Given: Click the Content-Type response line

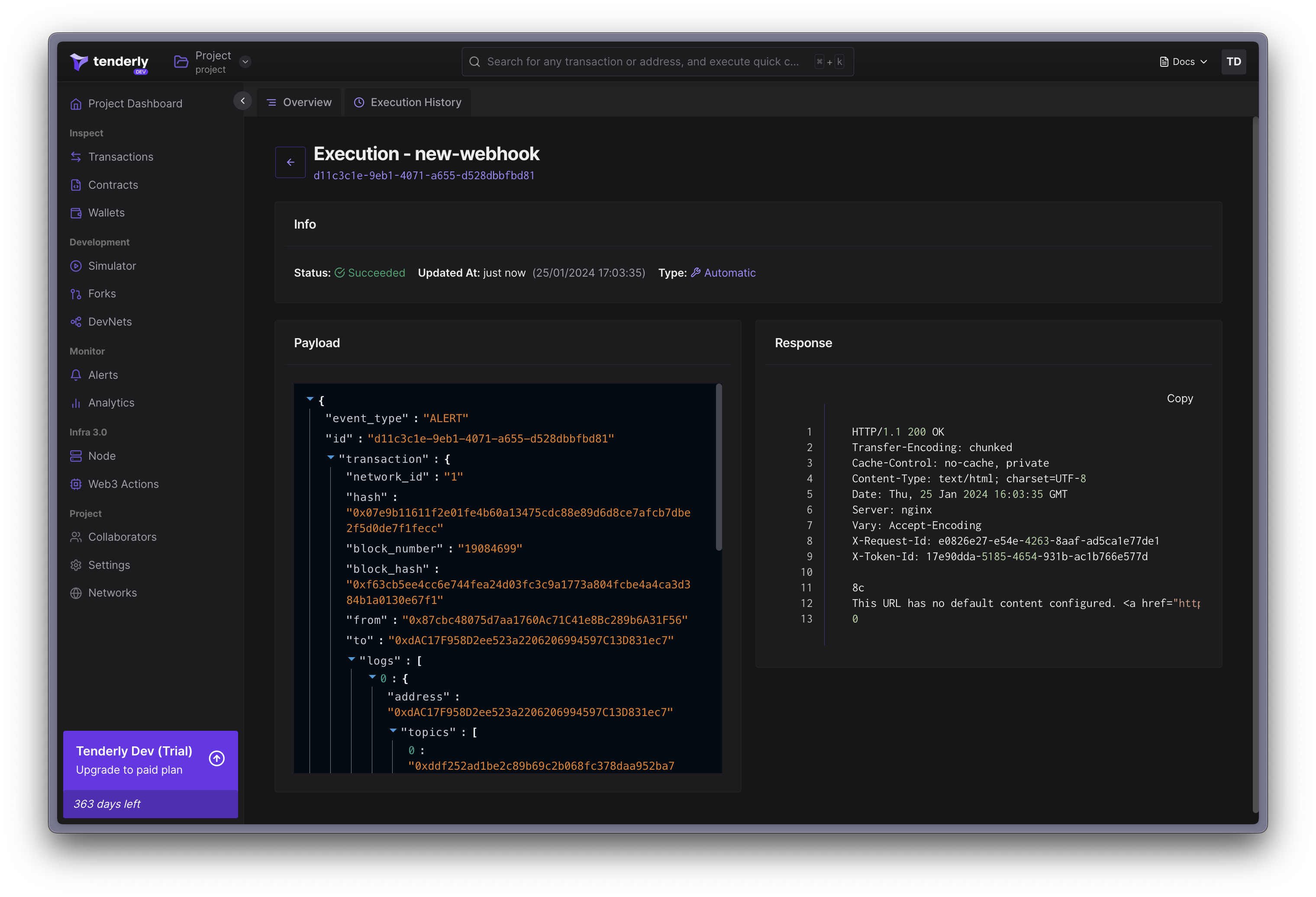Looking at the screenshot, I should tap(969, 479).
